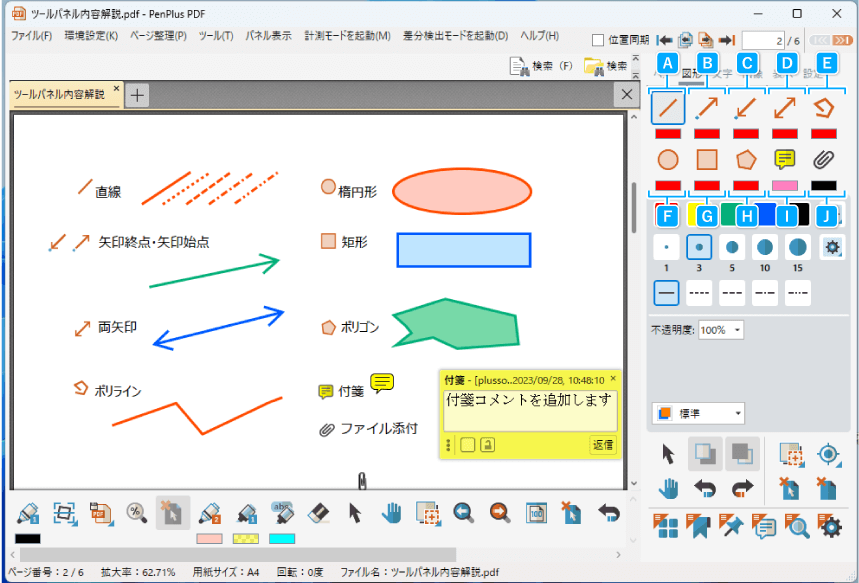The image size is (859, 583).
Task: Select line thickness 5
Action: tap(730, 246)
